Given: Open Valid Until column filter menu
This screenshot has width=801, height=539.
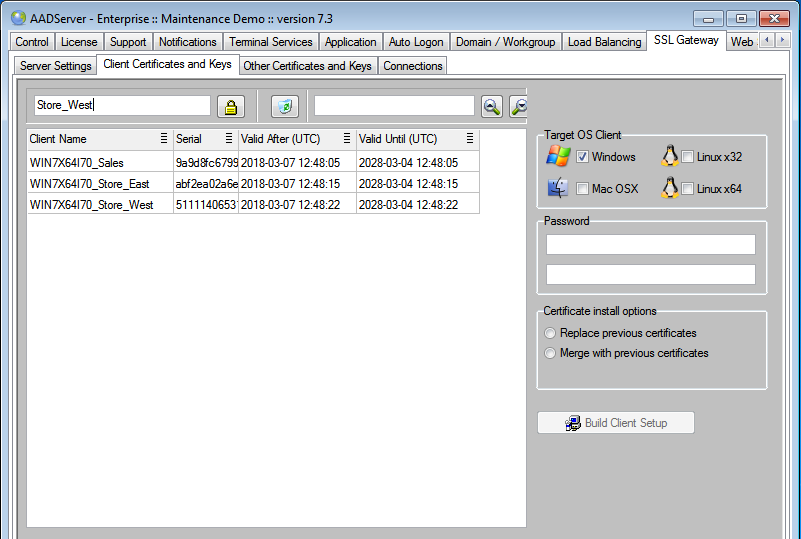Looking at the screenshot, I should (470, 139).
